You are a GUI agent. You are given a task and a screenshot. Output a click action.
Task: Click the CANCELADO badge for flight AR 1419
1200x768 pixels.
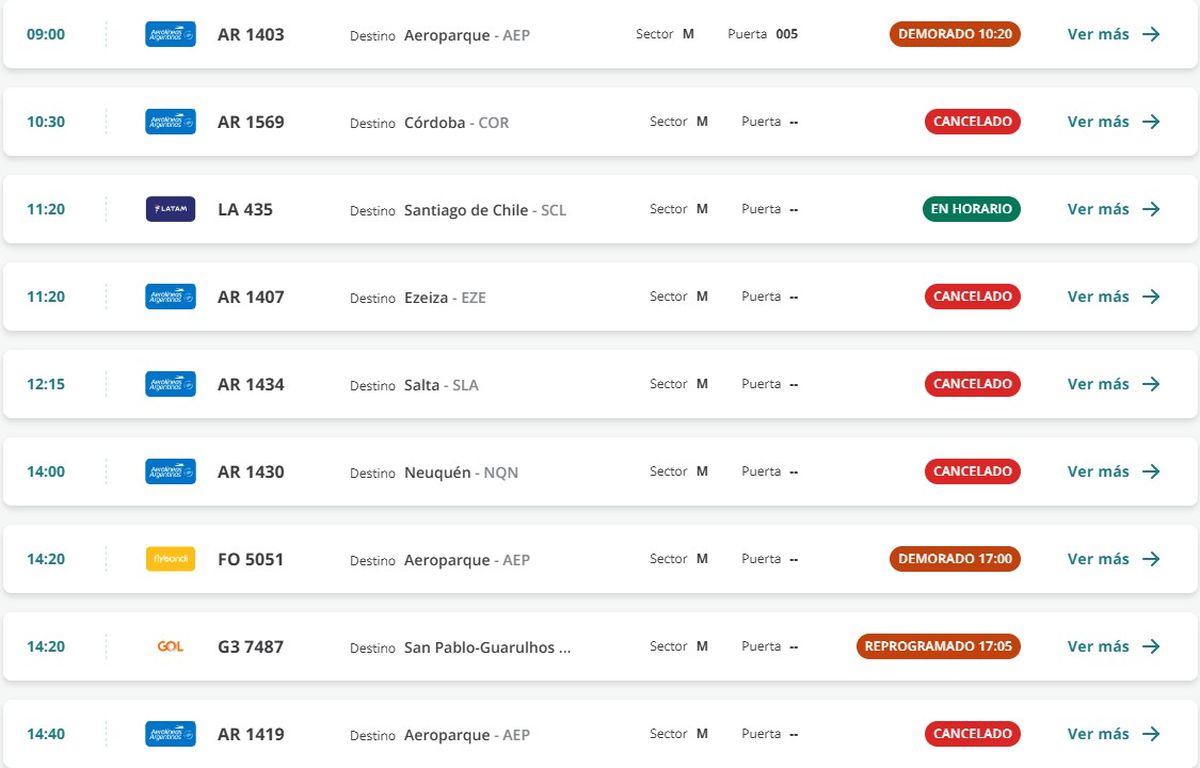click(x=972, y=734)
